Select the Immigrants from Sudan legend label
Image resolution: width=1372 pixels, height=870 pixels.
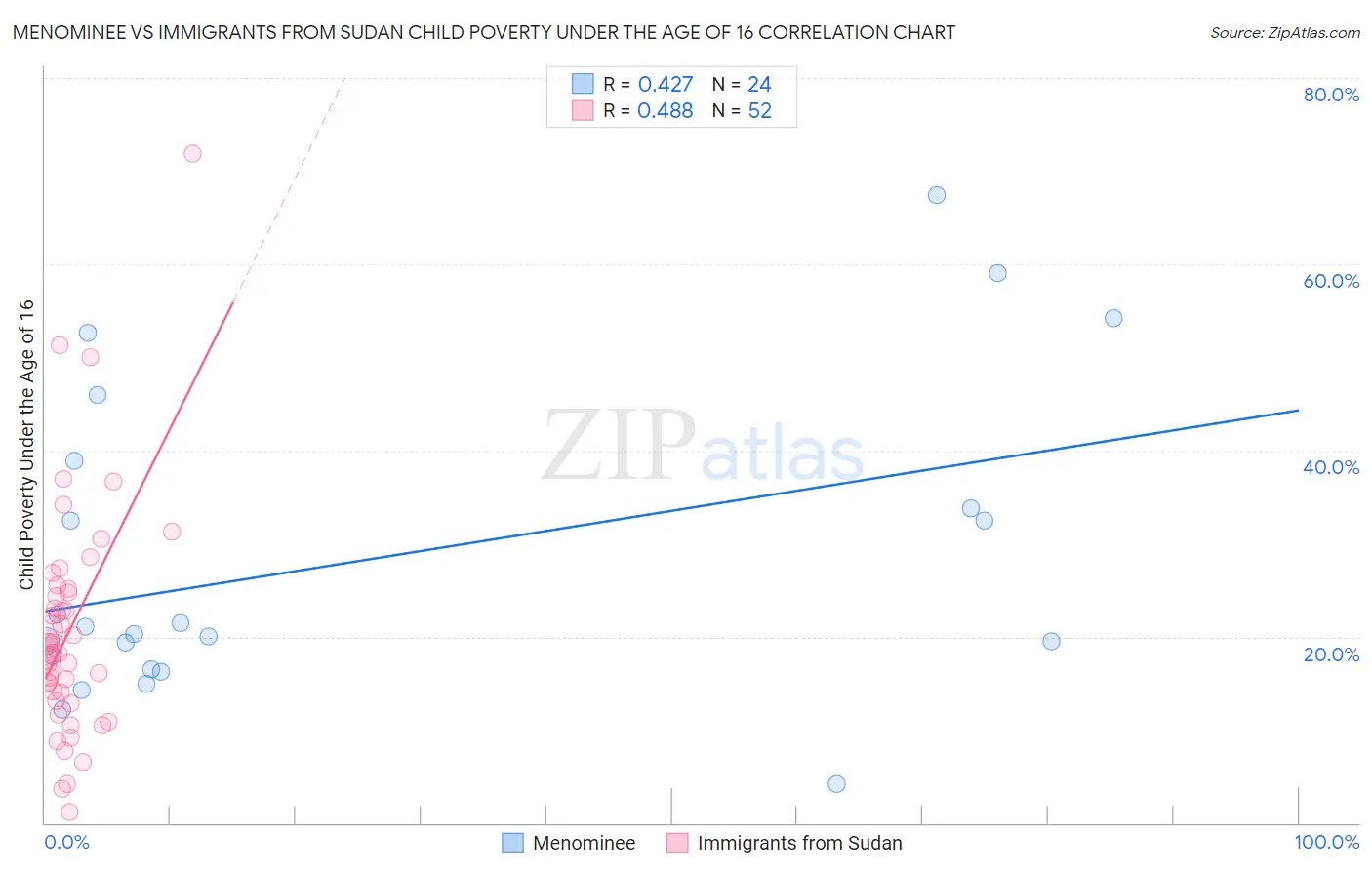(x=799, y=843)
